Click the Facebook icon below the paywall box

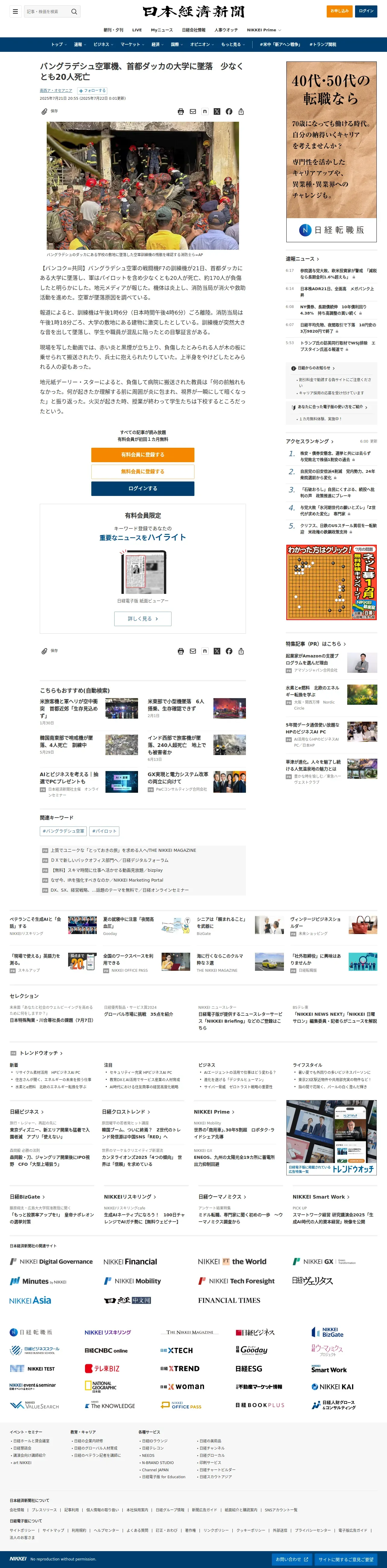(x=229, y=651)
